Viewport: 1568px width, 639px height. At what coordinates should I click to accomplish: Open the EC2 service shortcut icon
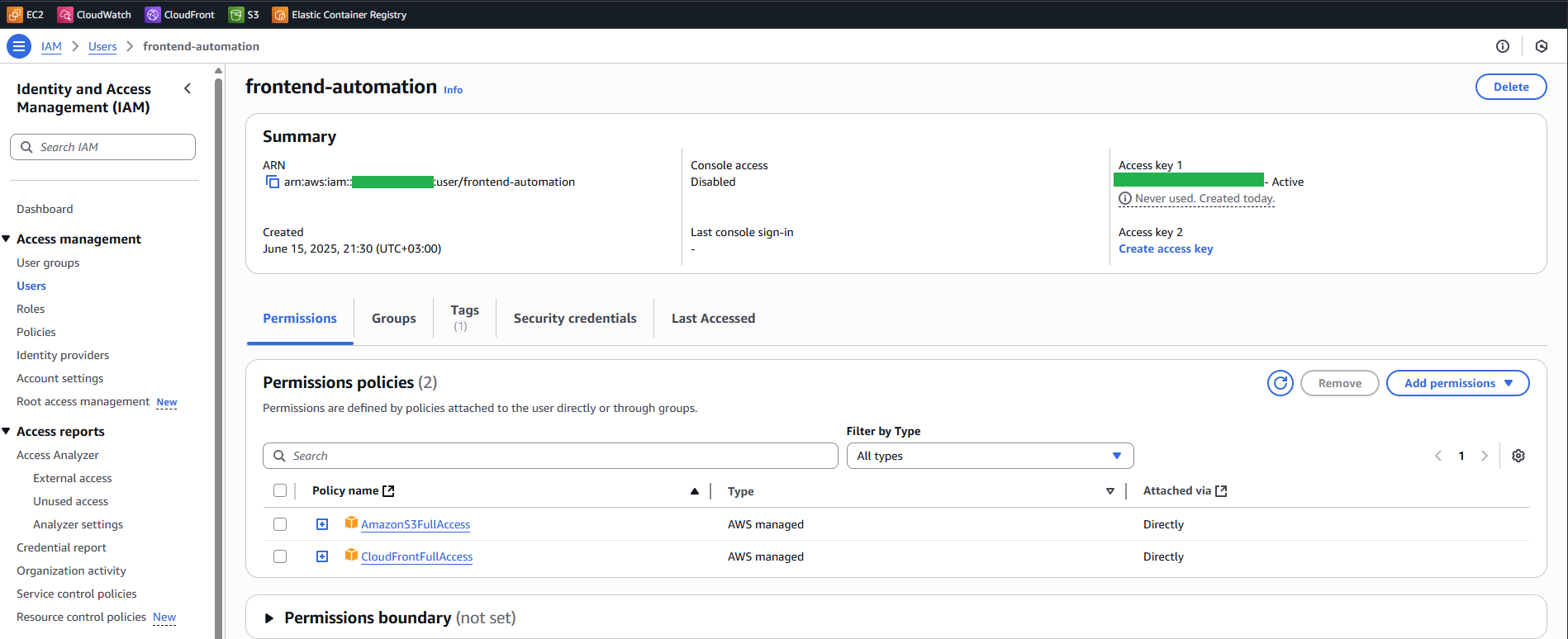coord(14,14)
